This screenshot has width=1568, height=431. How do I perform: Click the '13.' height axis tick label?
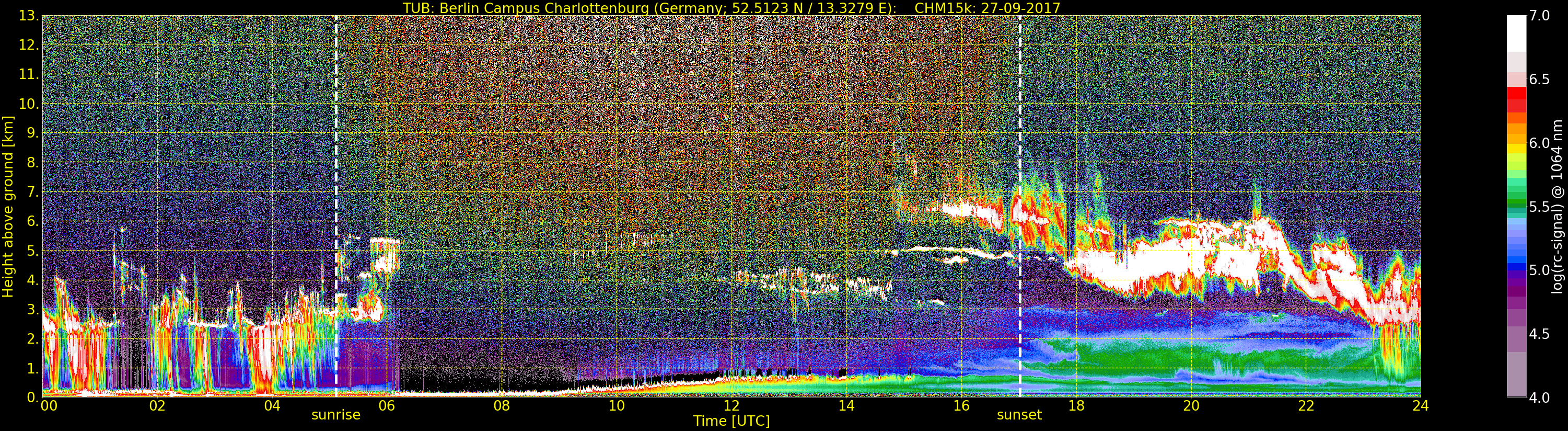click(x=29, y=16)
